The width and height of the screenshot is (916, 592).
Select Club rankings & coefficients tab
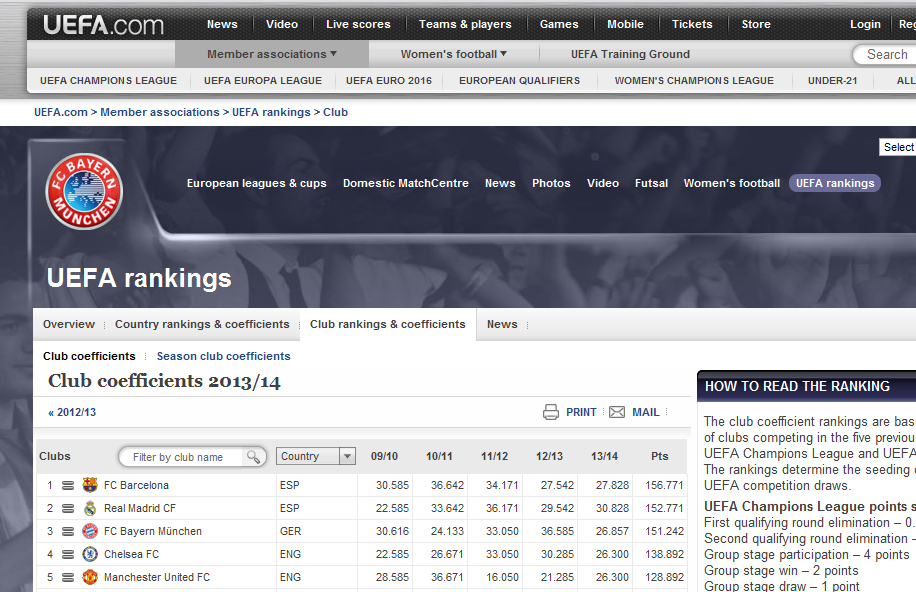(x=388, y=324)
